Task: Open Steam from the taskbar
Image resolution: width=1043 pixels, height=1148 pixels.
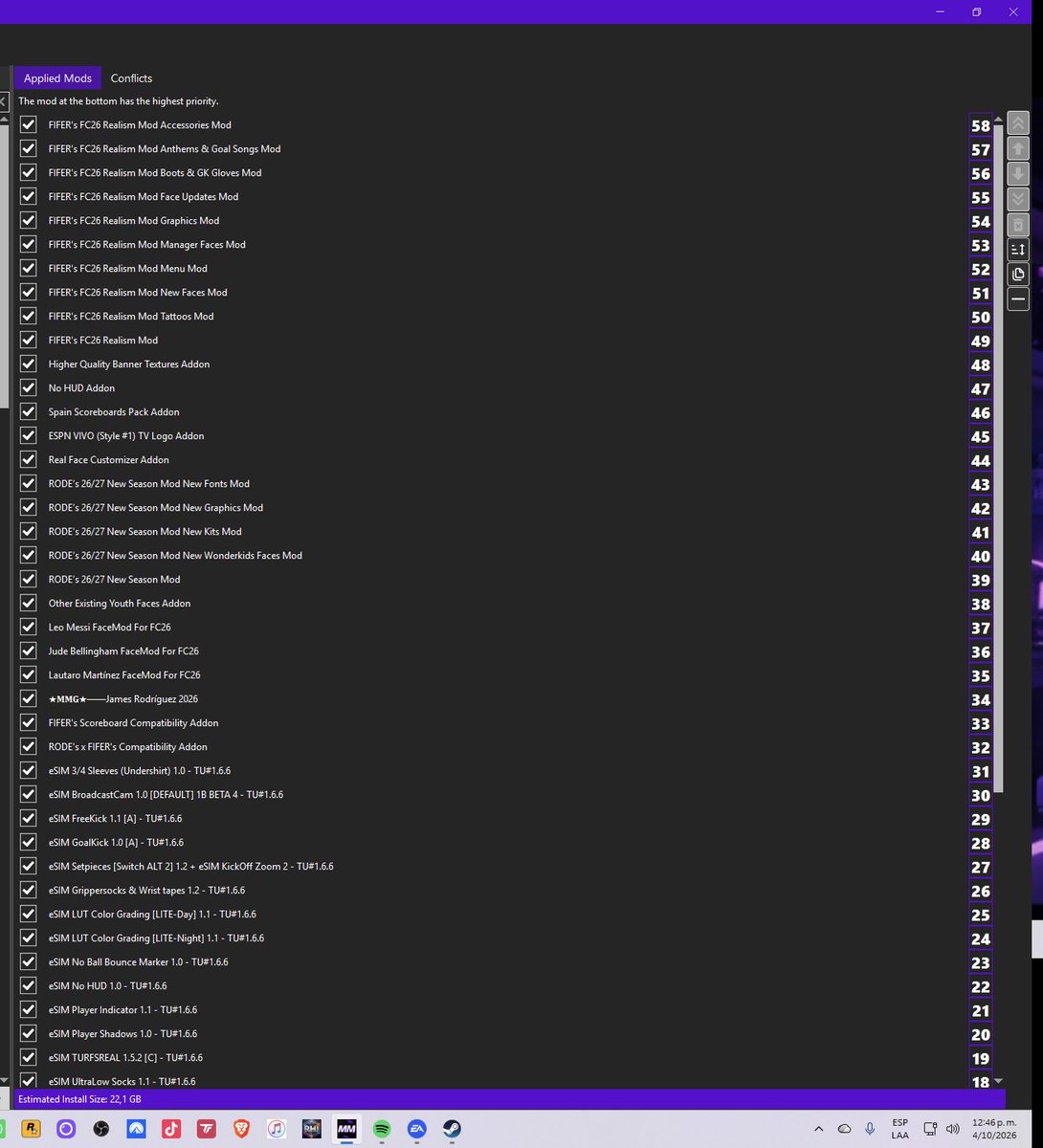Action: (452, 1129)
